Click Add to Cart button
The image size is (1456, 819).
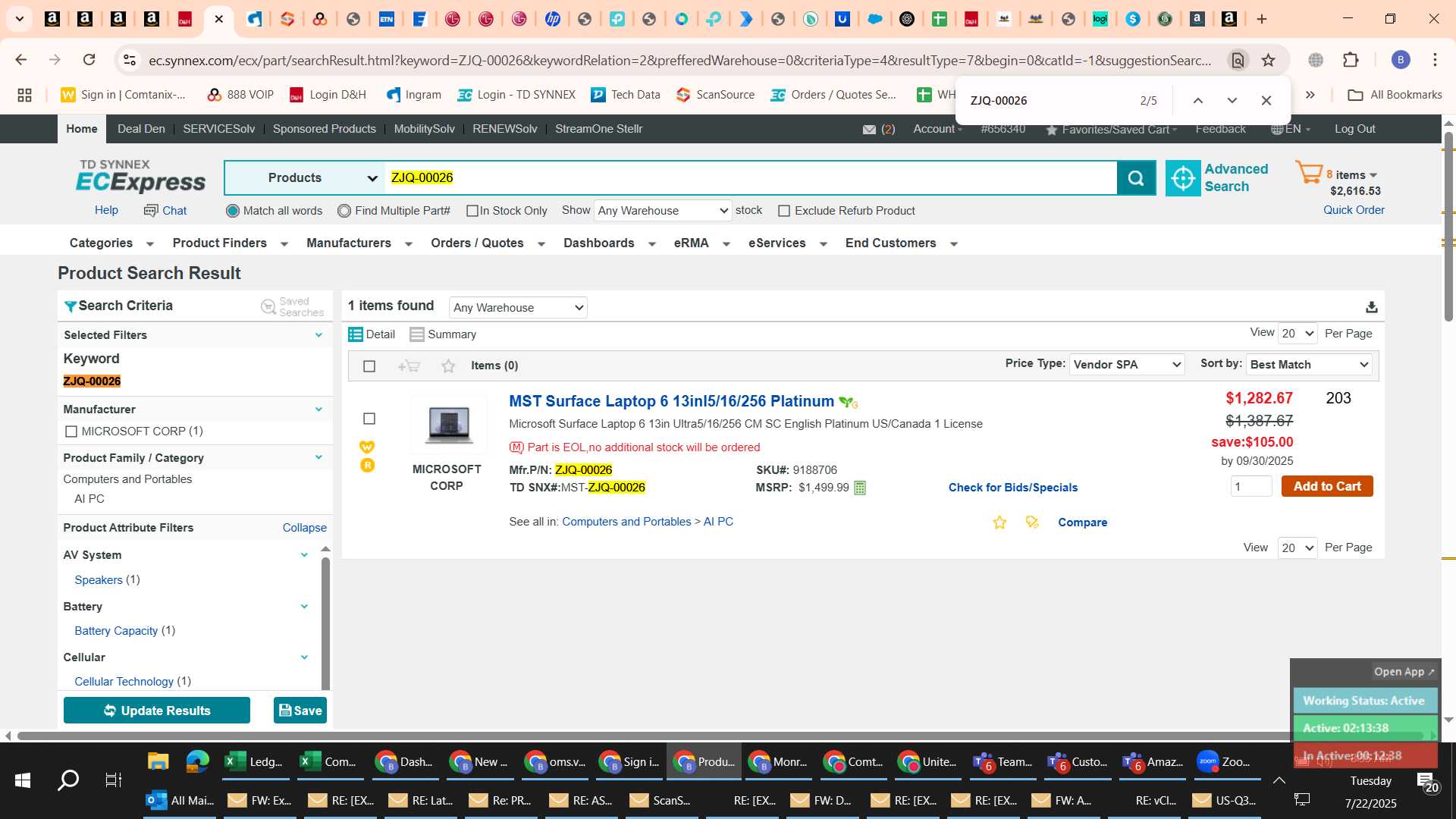1327,486
